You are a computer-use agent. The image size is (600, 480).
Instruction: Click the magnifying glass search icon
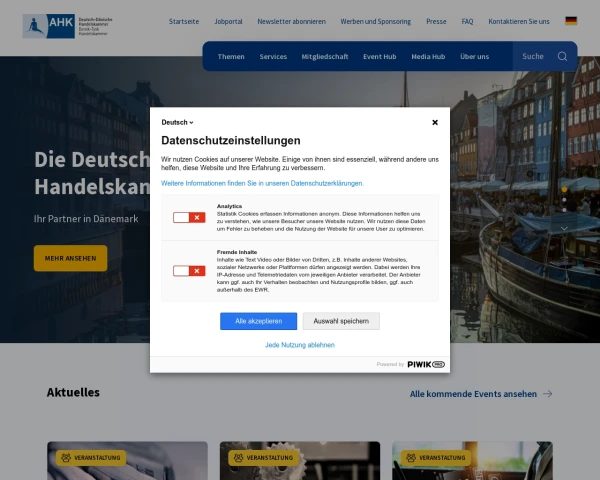tap(562, 57)
